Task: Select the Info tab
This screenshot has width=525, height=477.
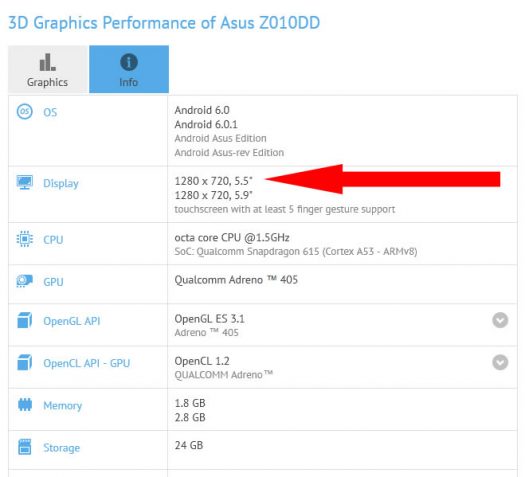Action: 129,69
